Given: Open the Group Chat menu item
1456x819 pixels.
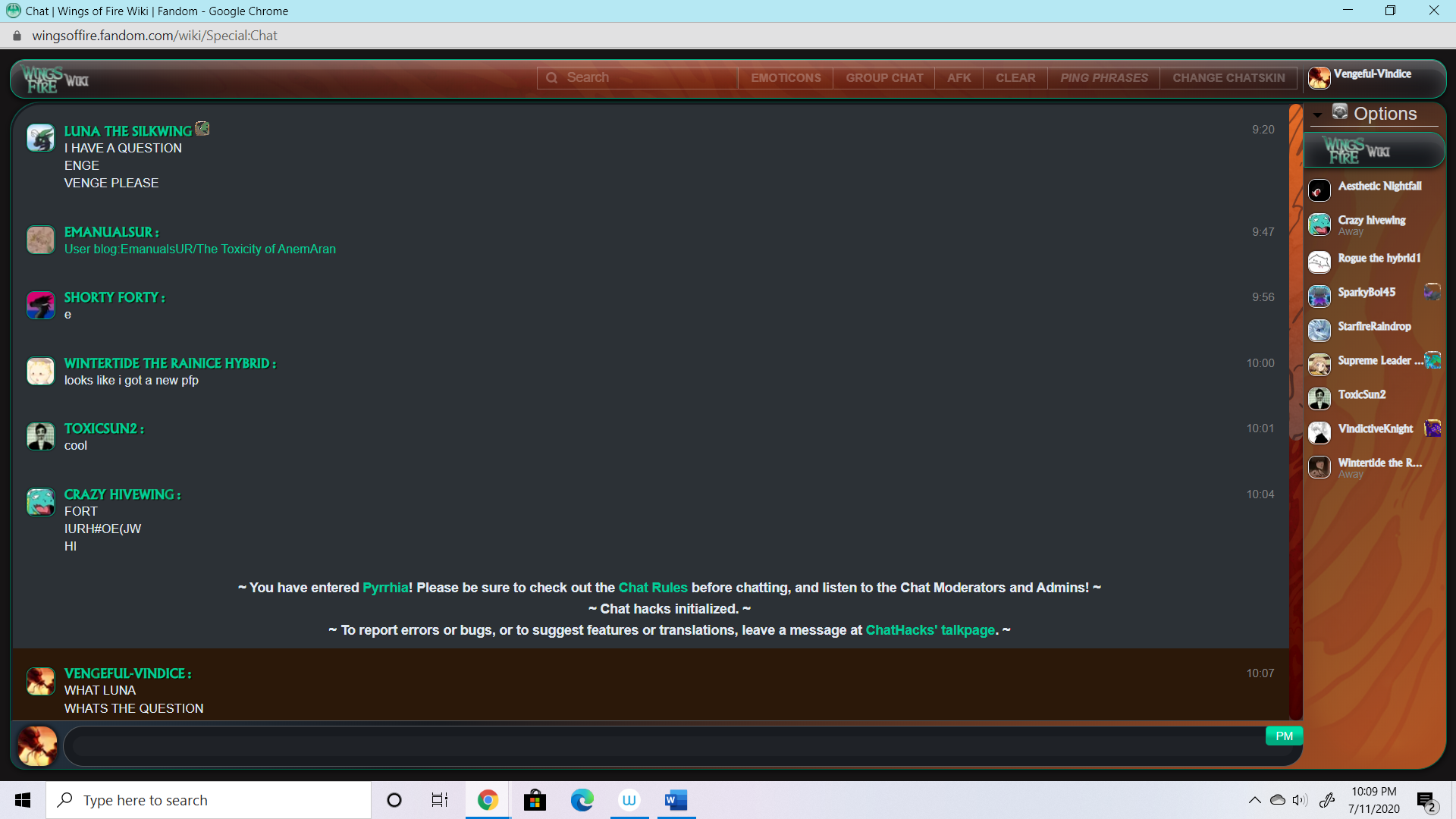Looking at the screenshot, I should point(884,78).
